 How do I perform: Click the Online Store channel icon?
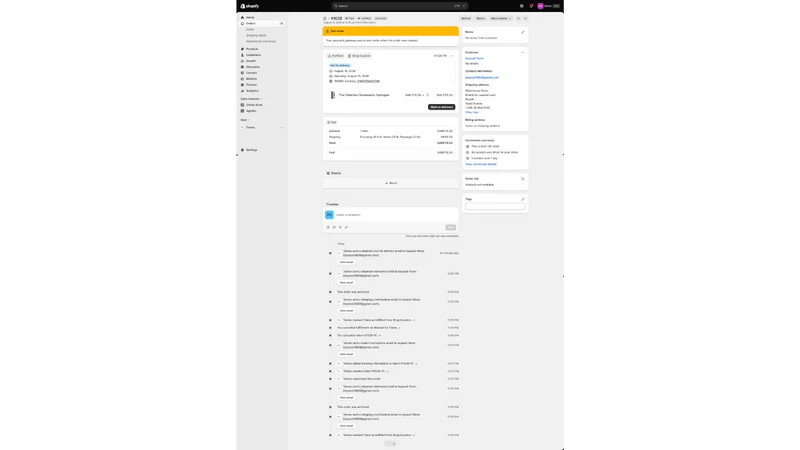[242, 105]
